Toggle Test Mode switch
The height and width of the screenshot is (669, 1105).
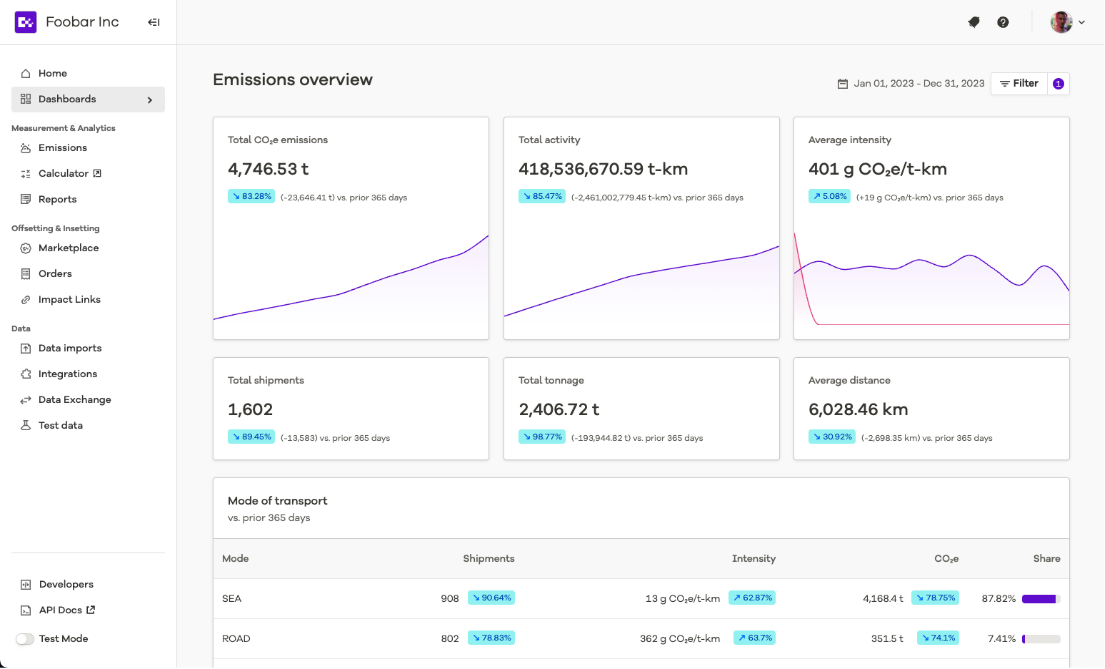point(25,639)
